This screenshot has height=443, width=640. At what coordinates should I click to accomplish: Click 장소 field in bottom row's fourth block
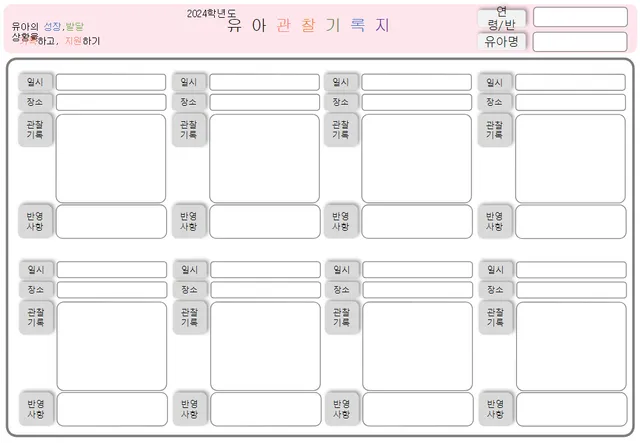click(x=571, y=290)
